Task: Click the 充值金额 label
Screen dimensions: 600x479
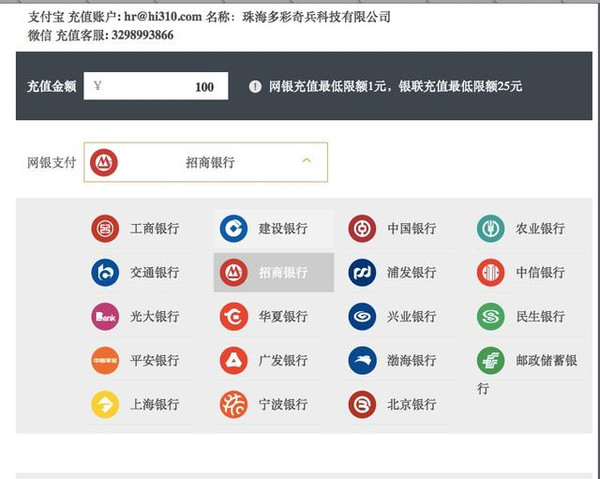Action: click(52, 86)
